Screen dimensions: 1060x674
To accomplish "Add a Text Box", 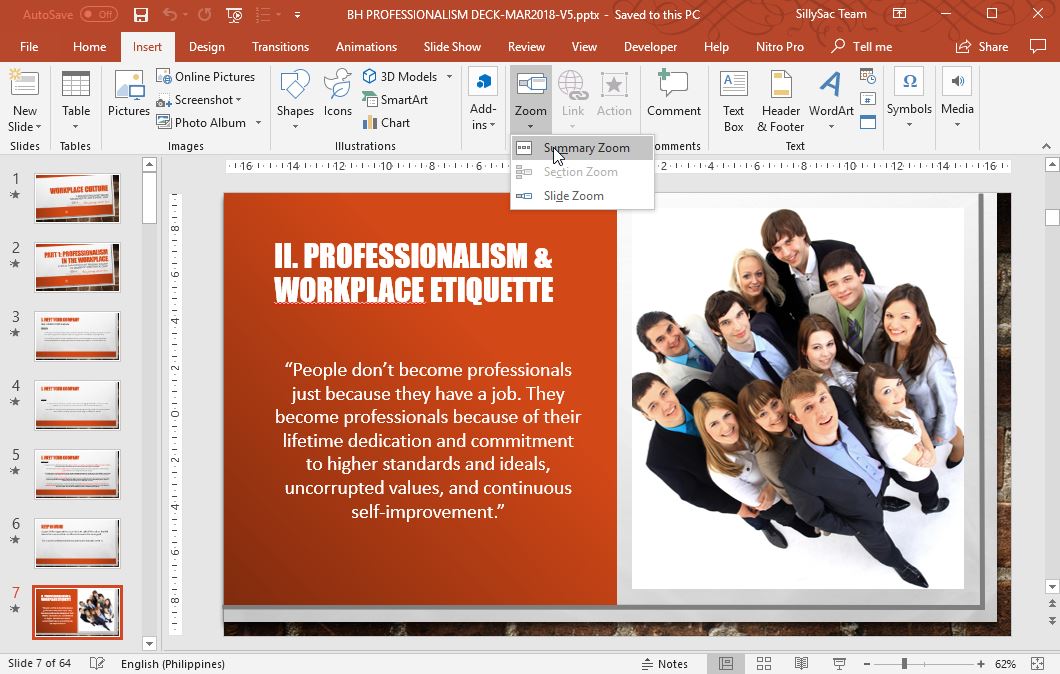I will point(733,99).
